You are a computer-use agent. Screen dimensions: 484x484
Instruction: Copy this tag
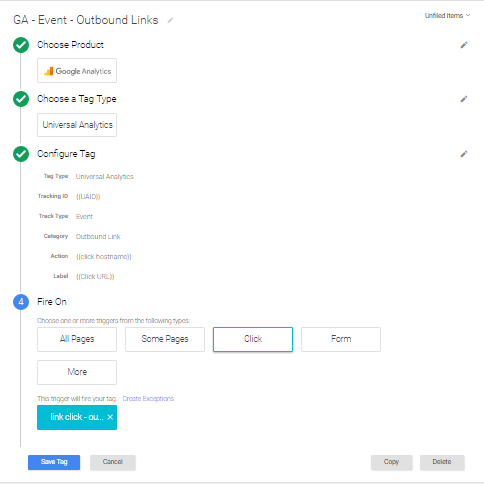click(392, 462)
